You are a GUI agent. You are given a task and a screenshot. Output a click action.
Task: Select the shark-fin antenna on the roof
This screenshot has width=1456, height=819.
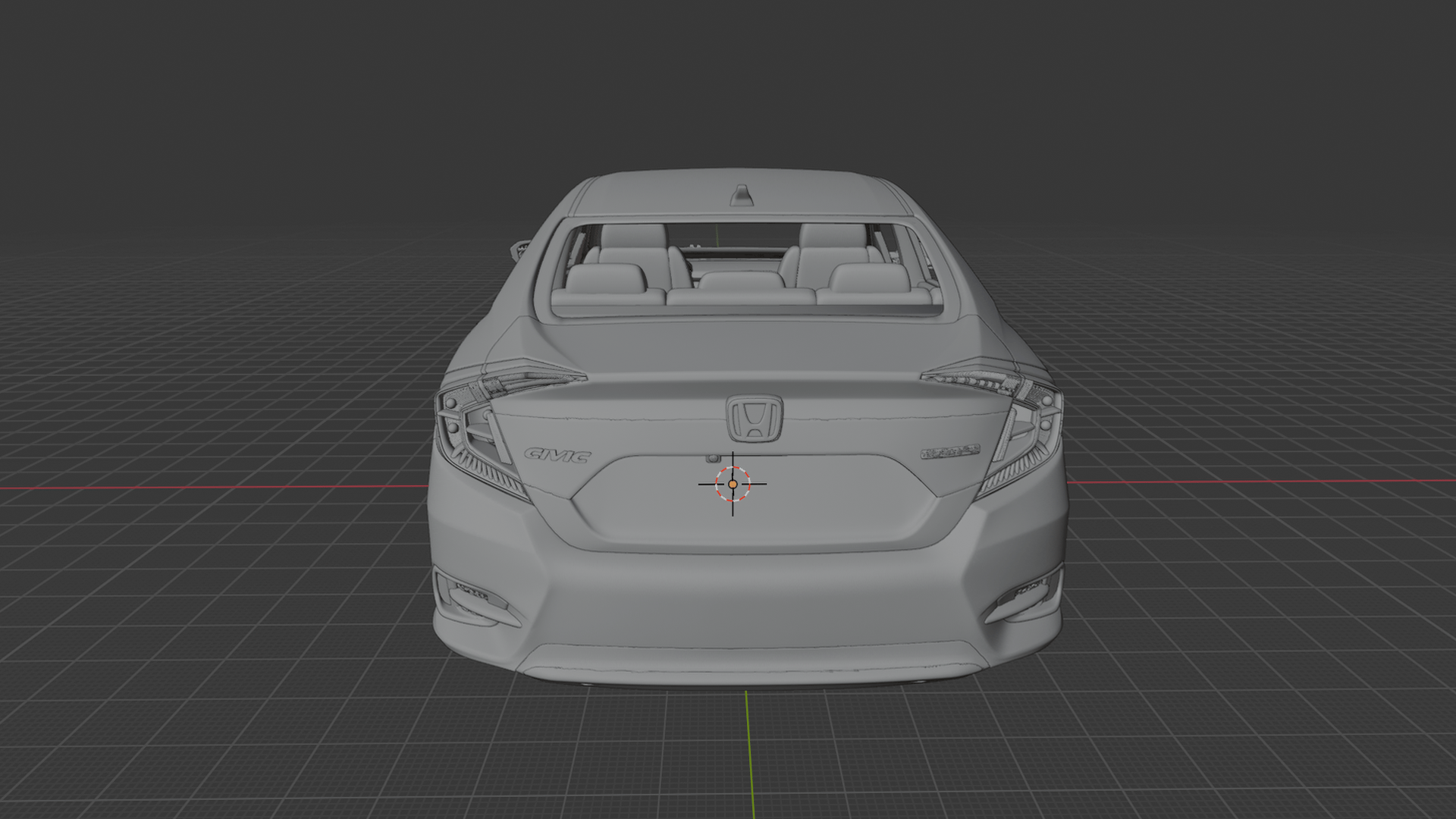click(x=742, y=195)
